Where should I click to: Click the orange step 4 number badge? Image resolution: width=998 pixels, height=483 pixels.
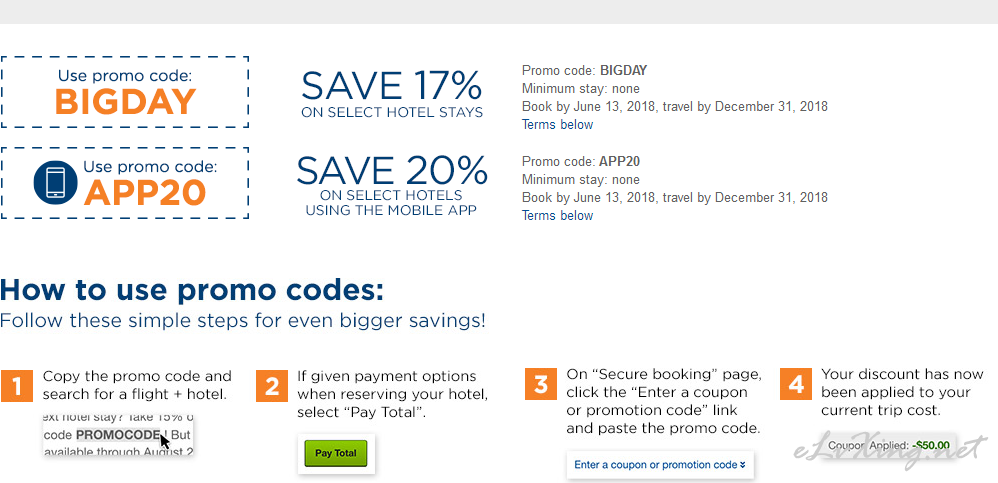(796, 384)
